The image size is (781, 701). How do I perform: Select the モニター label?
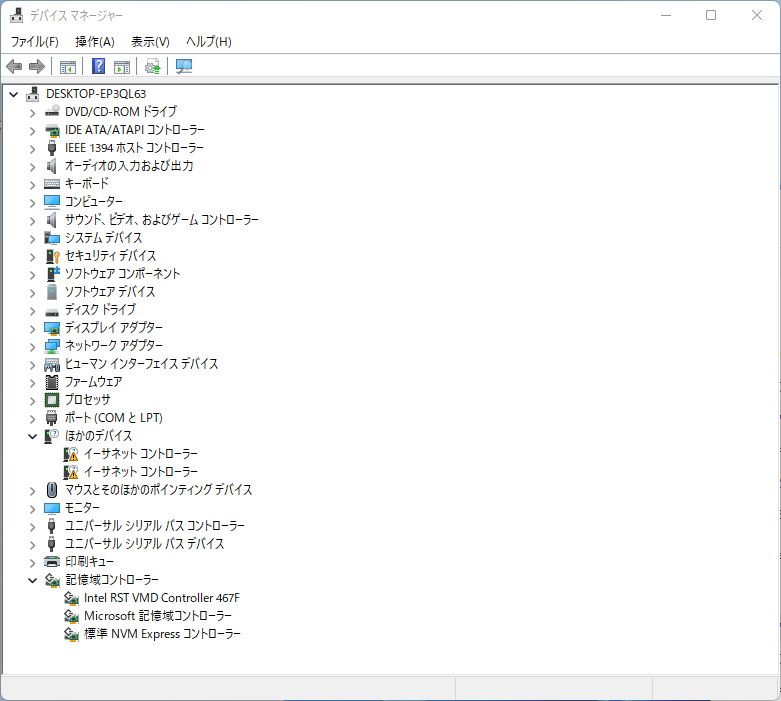coord(82,508)
